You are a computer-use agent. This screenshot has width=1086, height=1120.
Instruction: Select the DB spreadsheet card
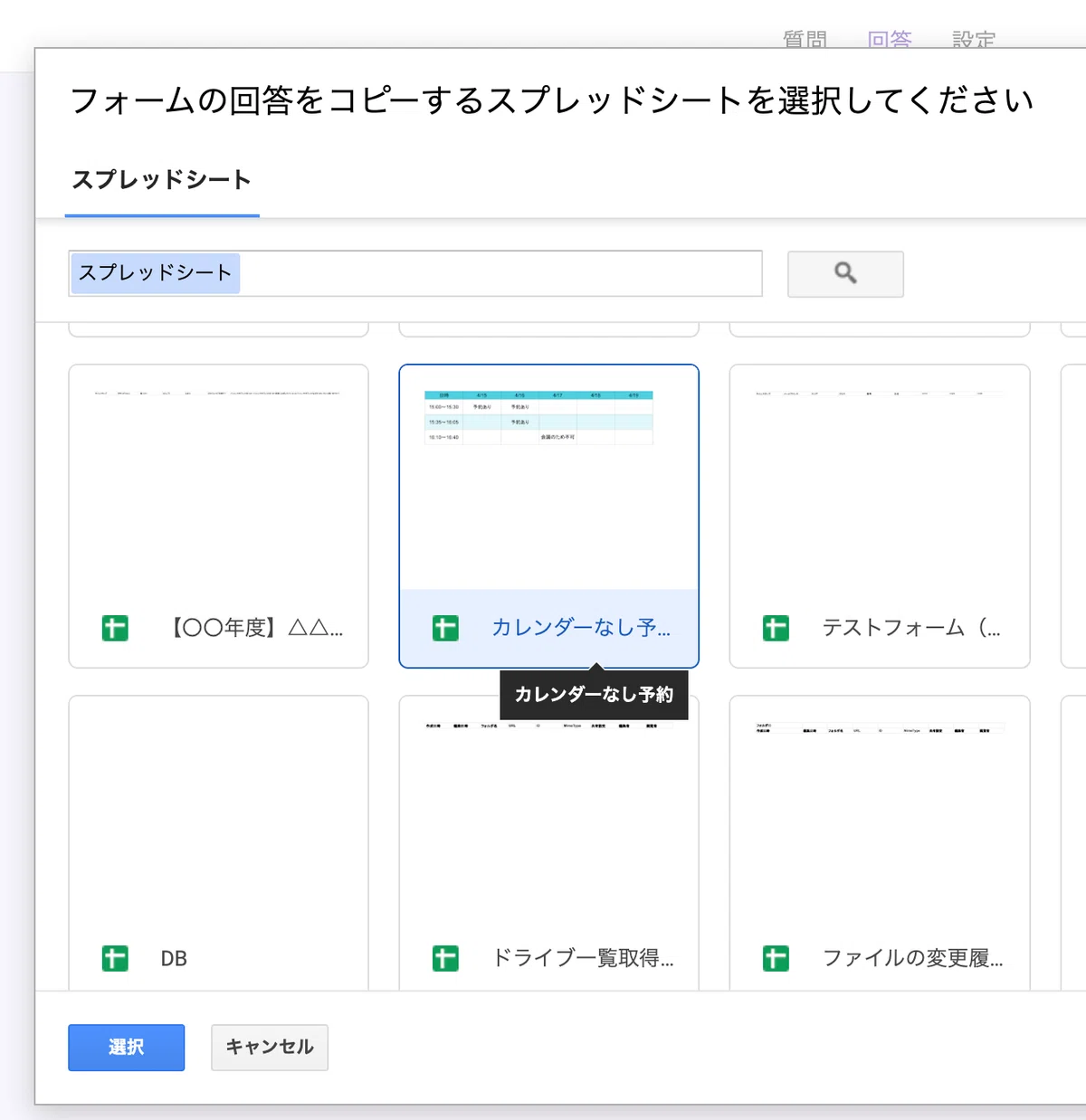pyautogui.click(x=219, y=843)
